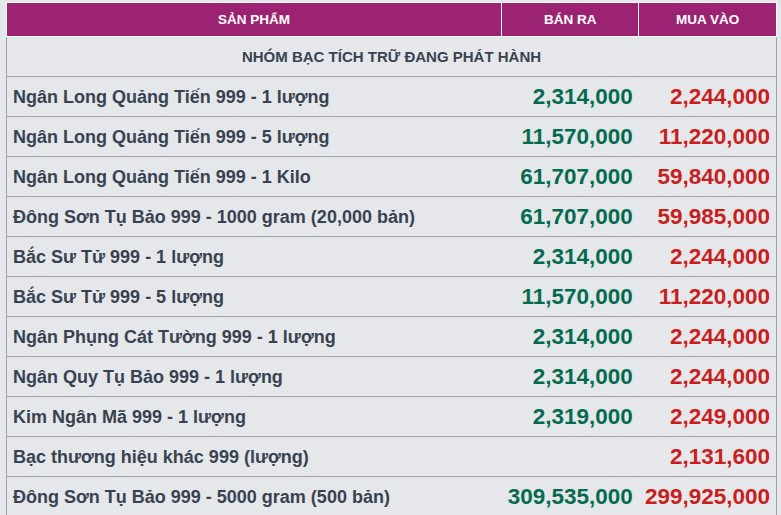The width and height of the screenshot is (781, 515).
Task: Click the BÁN RA column header
Action: coord(570,19)
